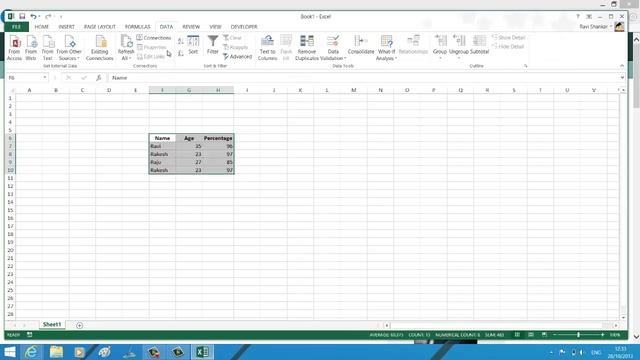Viewport: 640px width, 360px height.
Task: Click the Flash Fill icon
Action: 286,48
